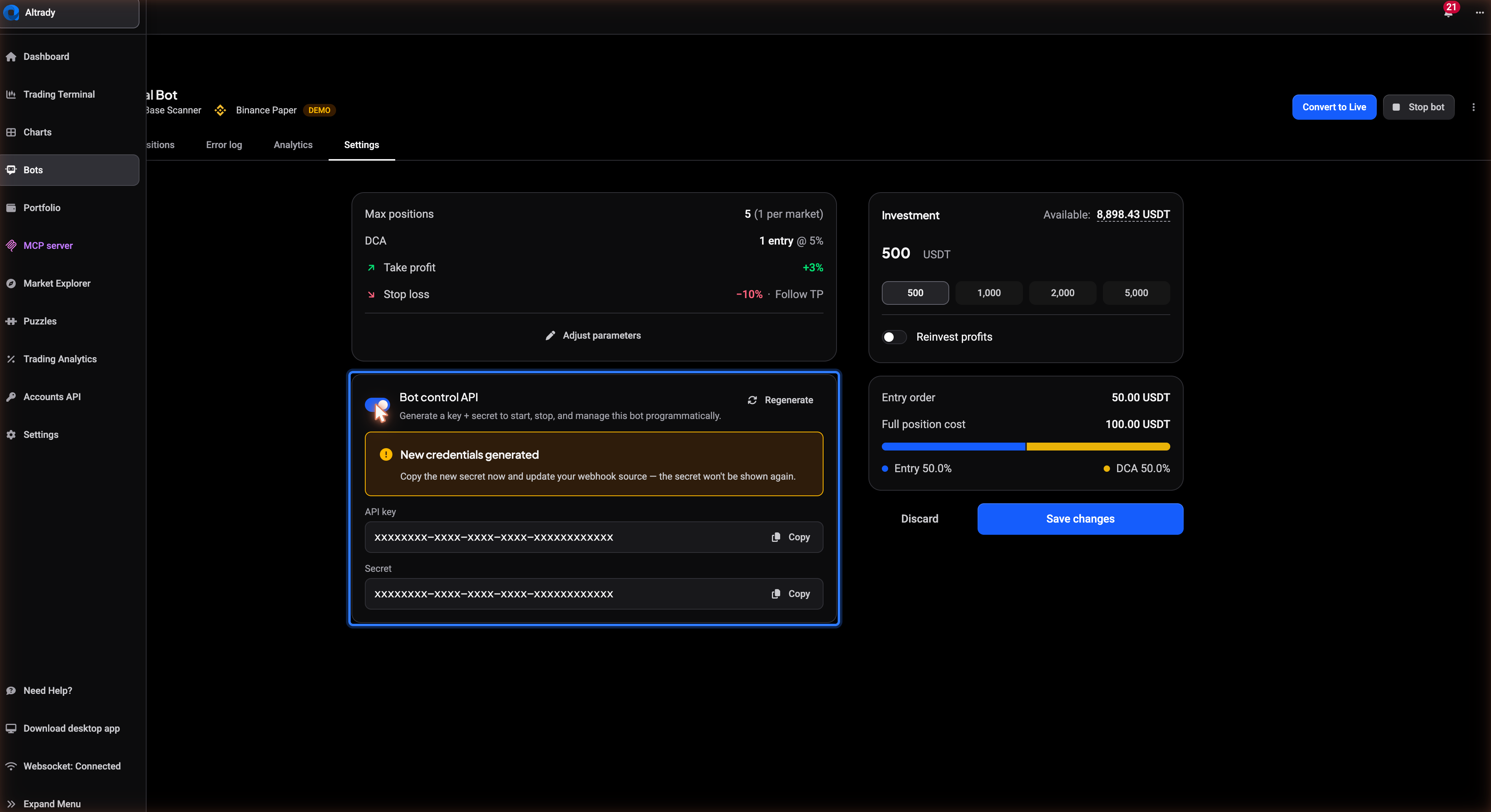The width and height of the screenshot is (1491, 812).
Task: Click the Portfolio wallet icon
Action: pyautogui.click(x=11, y=208)
